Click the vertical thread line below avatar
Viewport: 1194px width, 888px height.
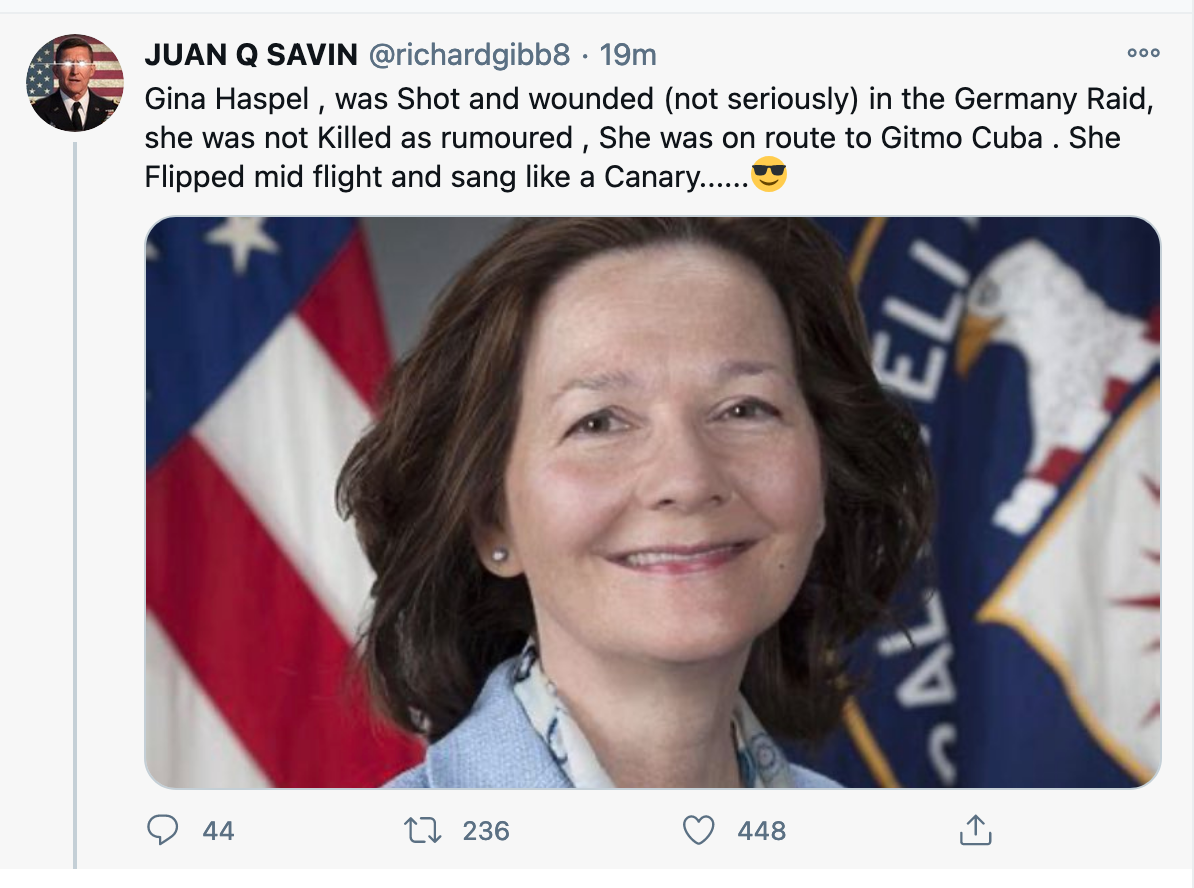point(75,500)
